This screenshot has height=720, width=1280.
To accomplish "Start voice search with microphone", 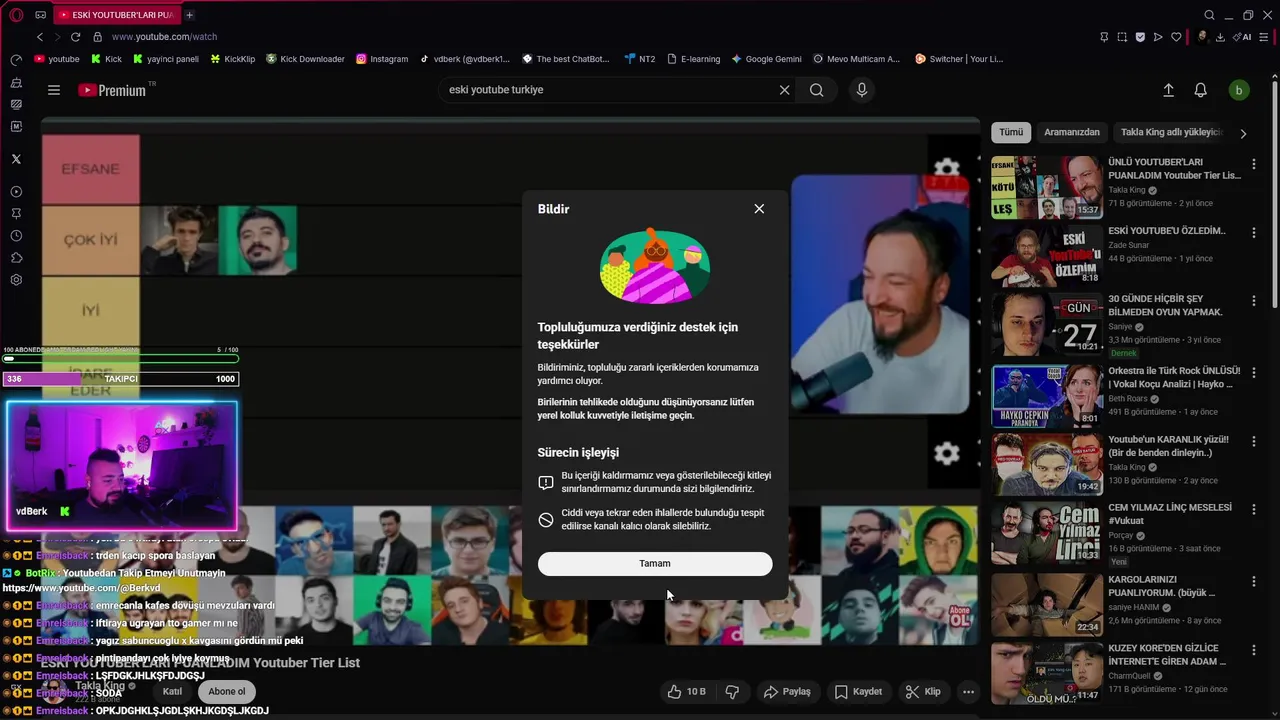I will (861, 90).
